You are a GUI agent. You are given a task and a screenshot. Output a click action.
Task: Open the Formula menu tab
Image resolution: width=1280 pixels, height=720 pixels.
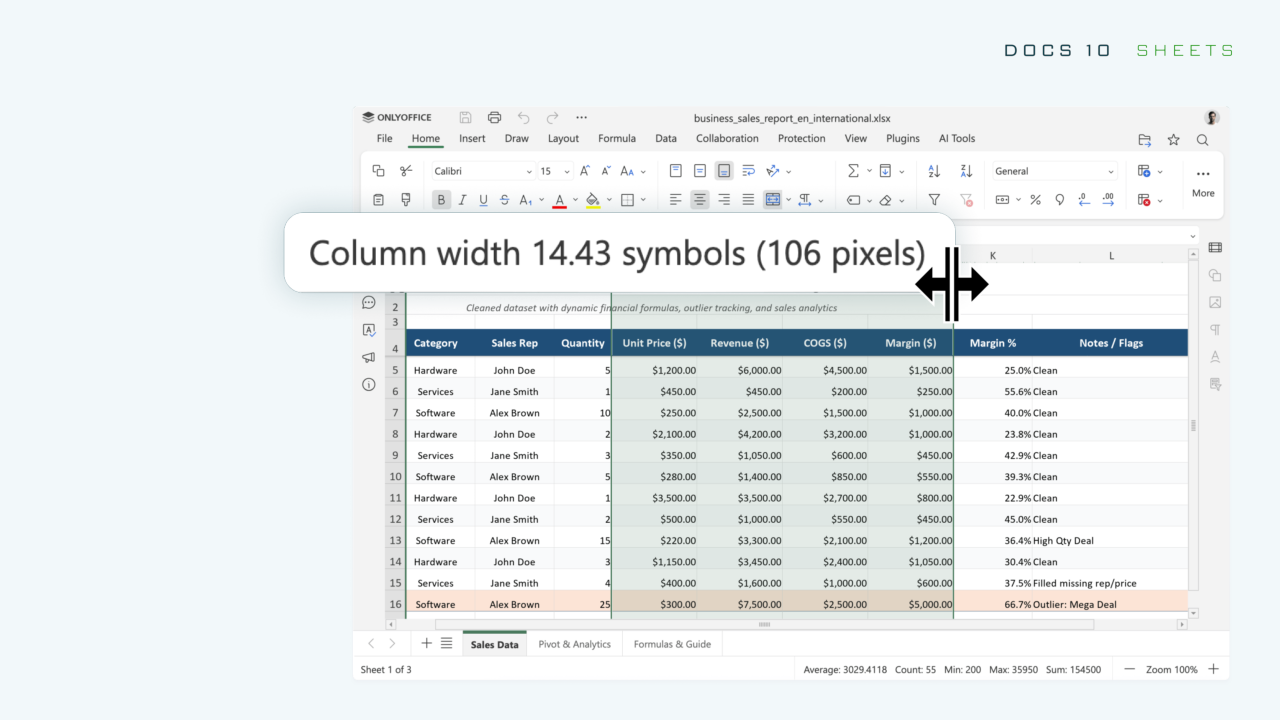pos(617,139)
